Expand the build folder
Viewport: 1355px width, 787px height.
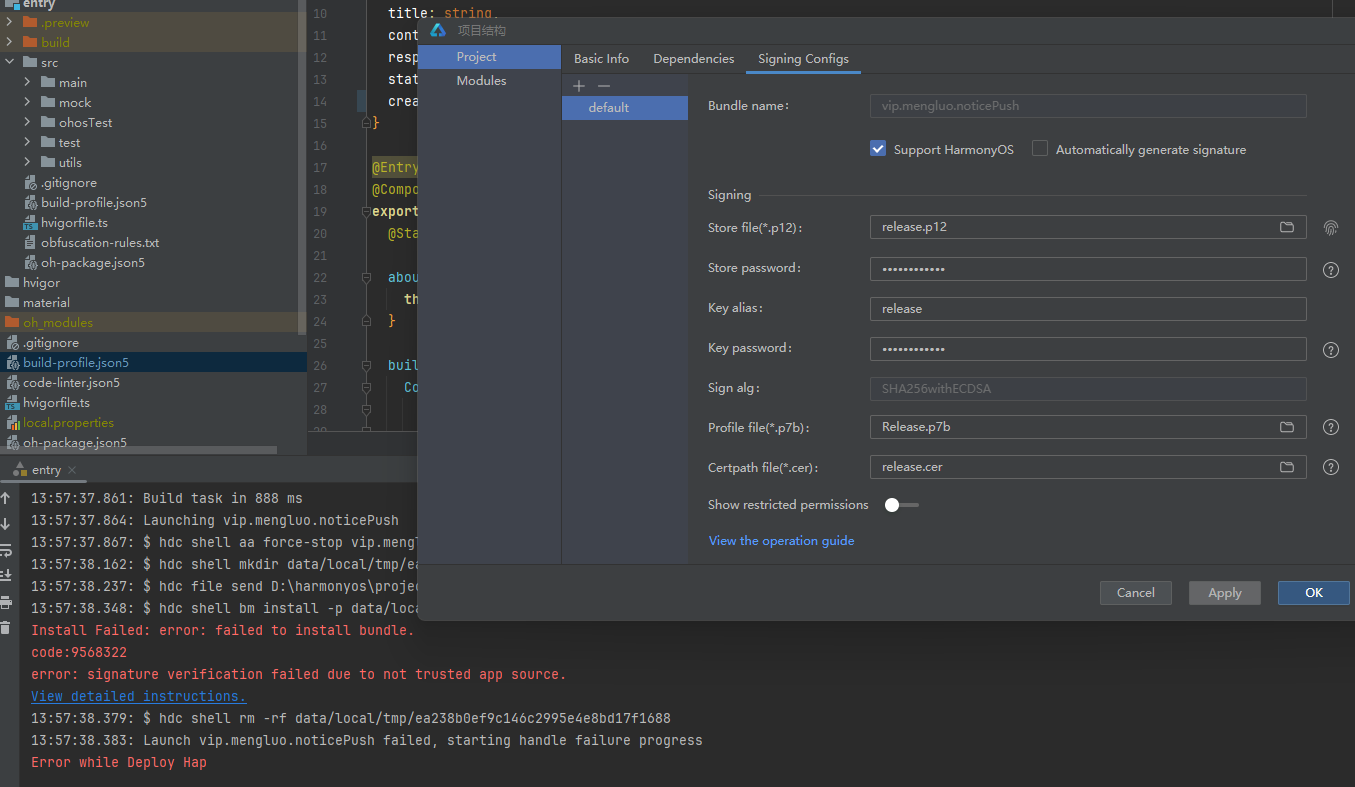(9, 42)
